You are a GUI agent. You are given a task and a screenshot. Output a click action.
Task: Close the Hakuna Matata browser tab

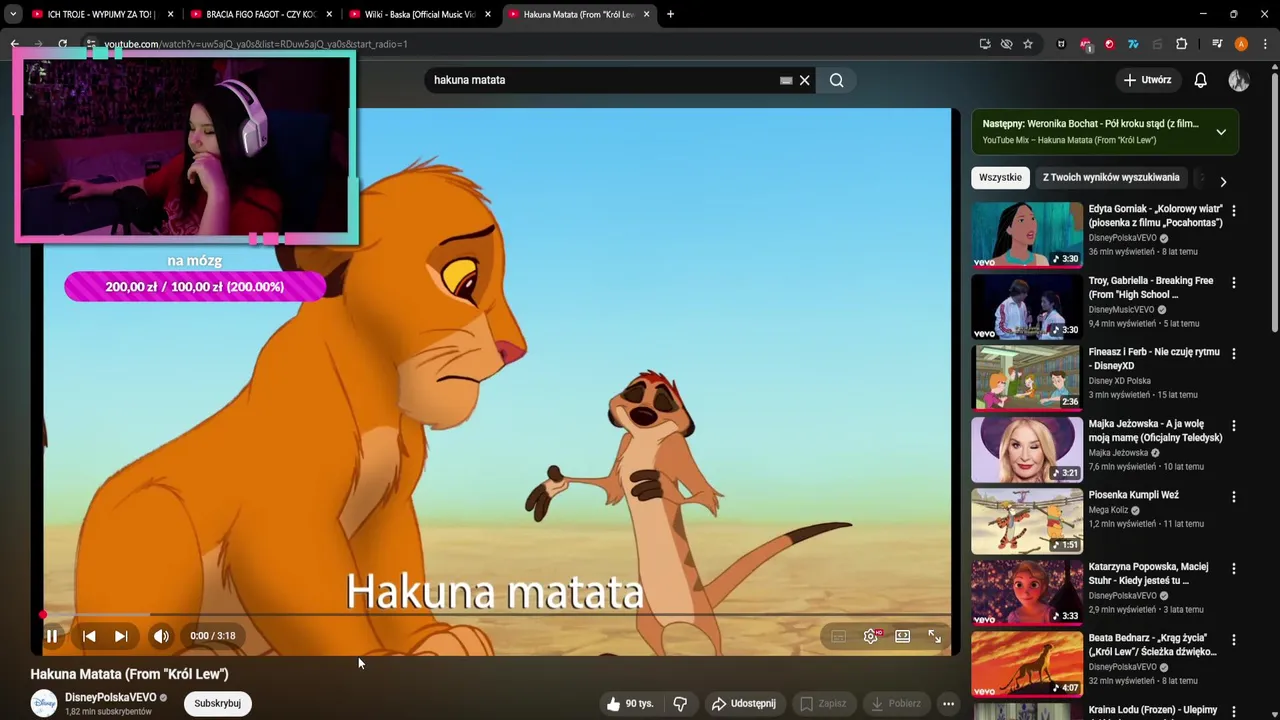[646, 14]
